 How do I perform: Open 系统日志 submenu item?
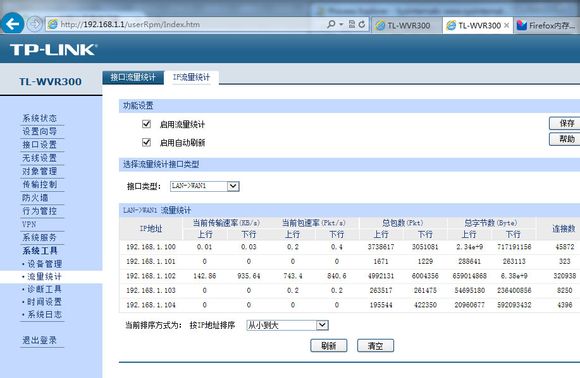45,314
